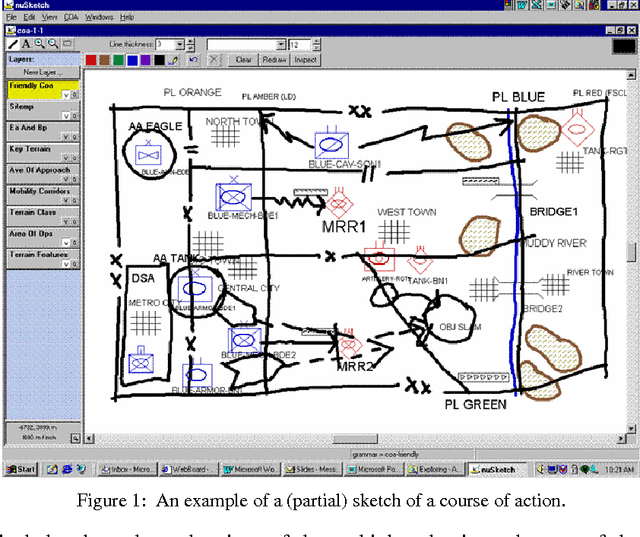Open the COA menu
Viewport: 640px width, 537px height.
(x=70, y=18)
